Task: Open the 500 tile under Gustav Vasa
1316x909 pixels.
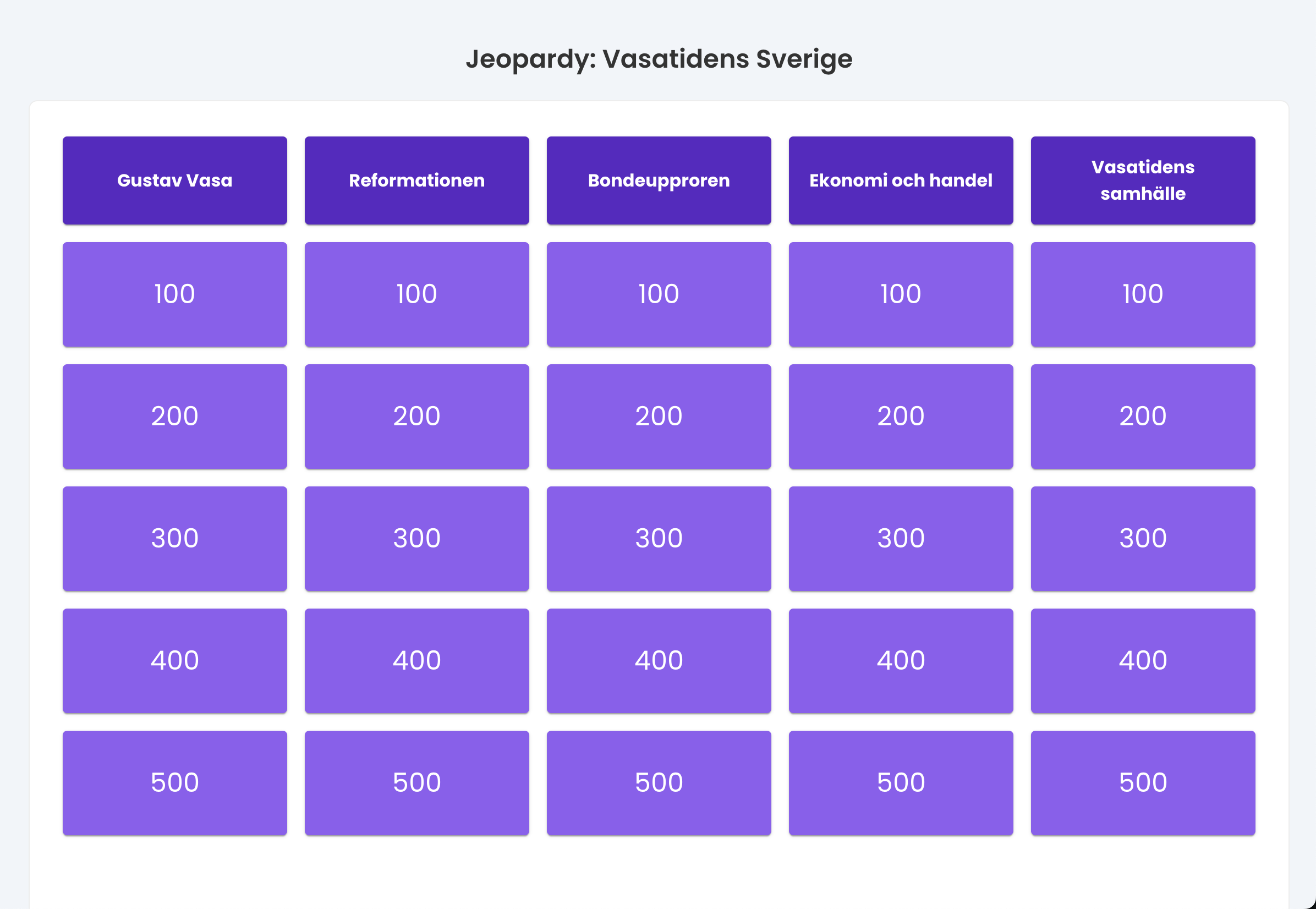Action: (175, 782)
